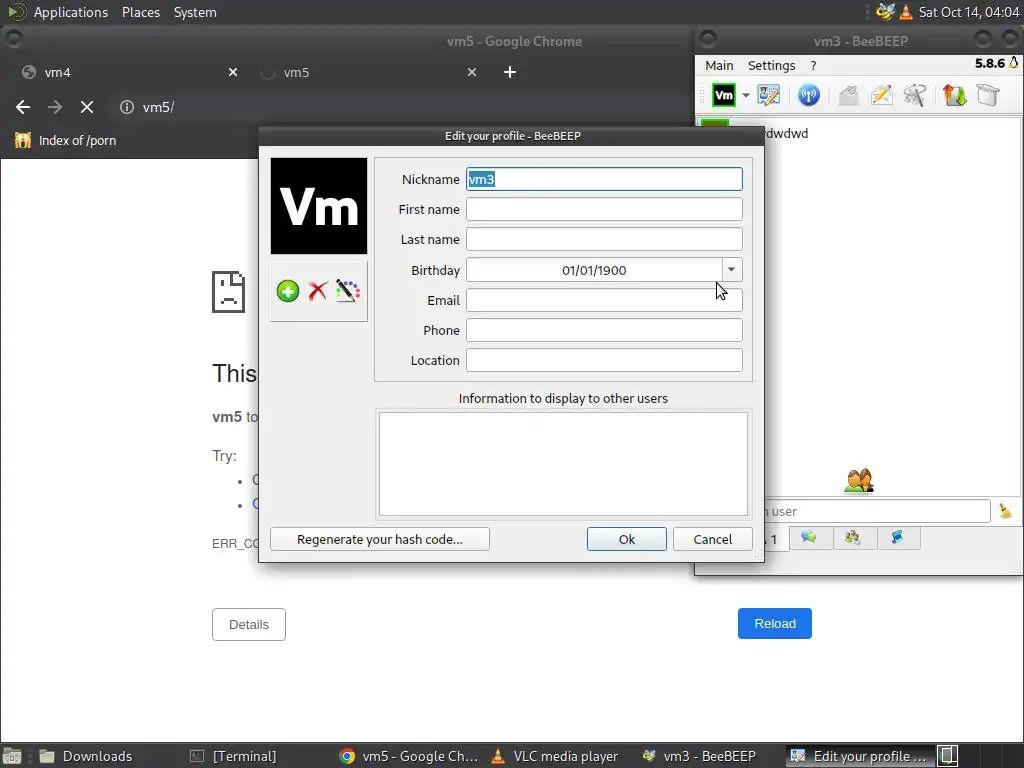Open Applications menu in top panel

[x=71, y=12]
